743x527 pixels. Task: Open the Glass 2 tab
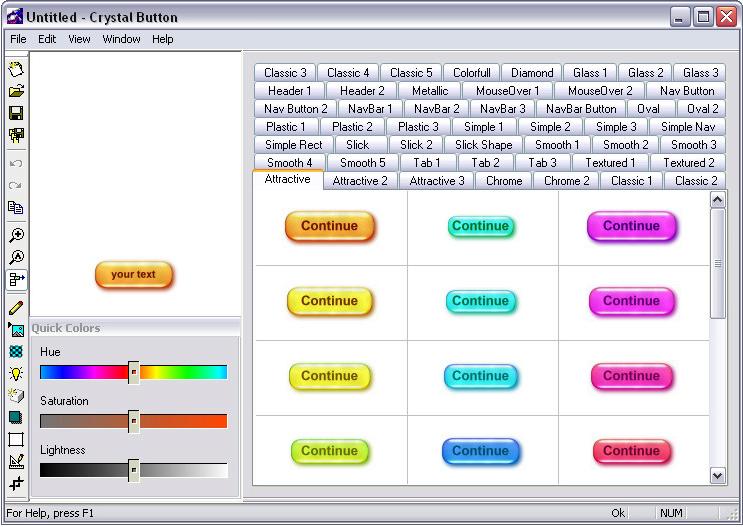coord(646,73)
